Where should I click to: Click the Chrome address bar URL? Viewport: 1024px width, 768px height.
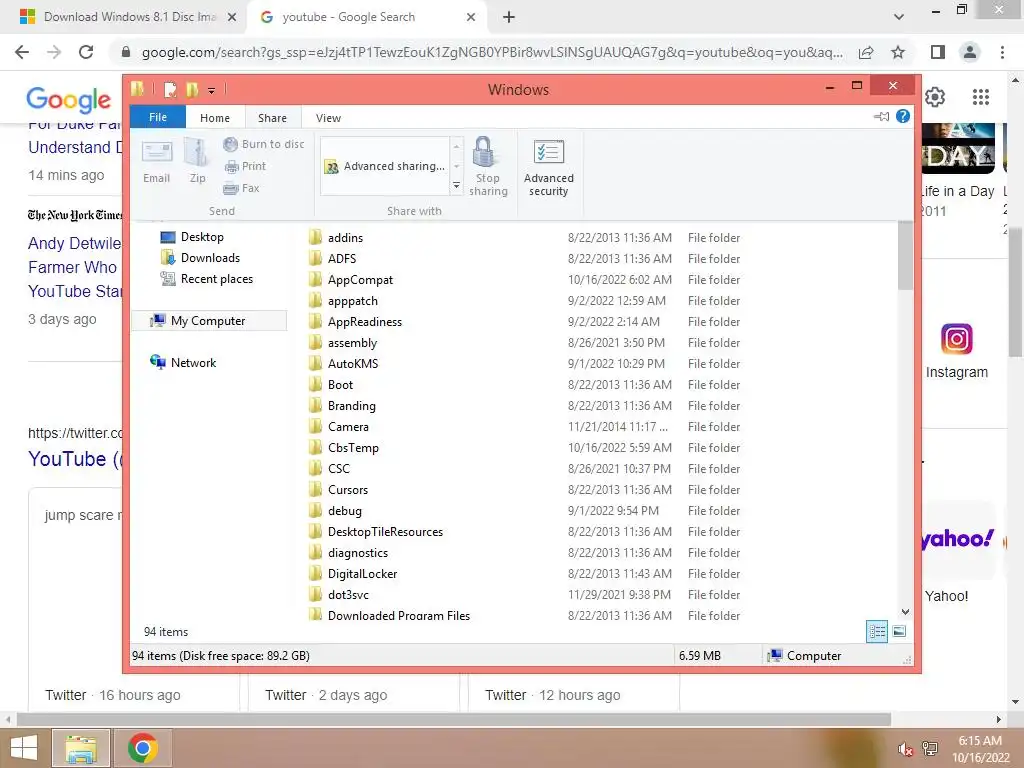coord(491,52)
